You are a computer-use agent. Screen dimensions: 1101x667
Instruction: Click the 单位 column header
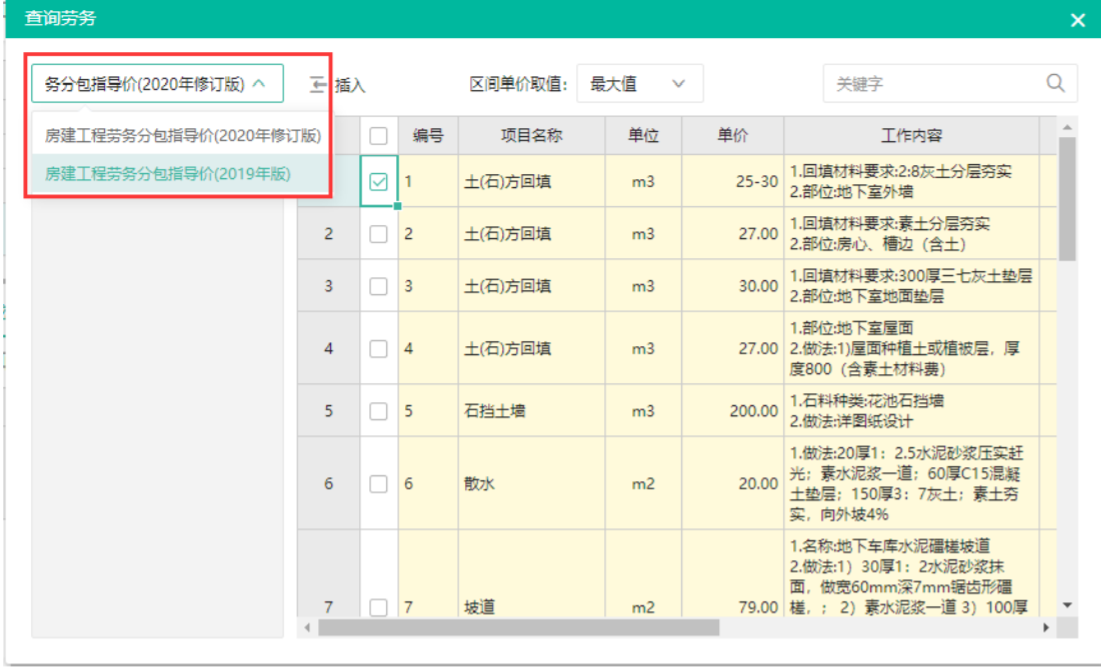click(643, 136)
